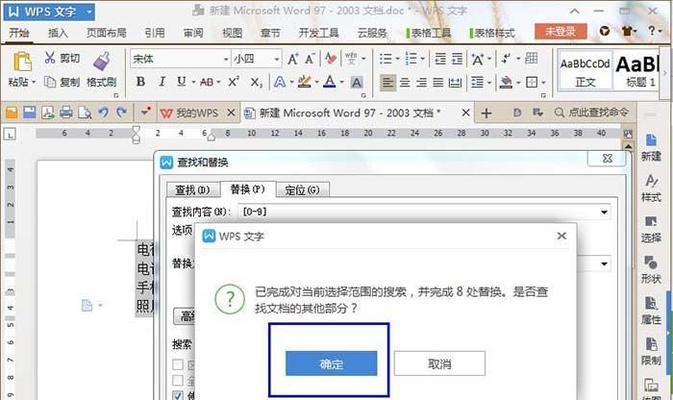Screen dimensions: 673x400
Task: Toggle the strikethrough AB button
Action: pyautogui.click(x=207, y=82)
